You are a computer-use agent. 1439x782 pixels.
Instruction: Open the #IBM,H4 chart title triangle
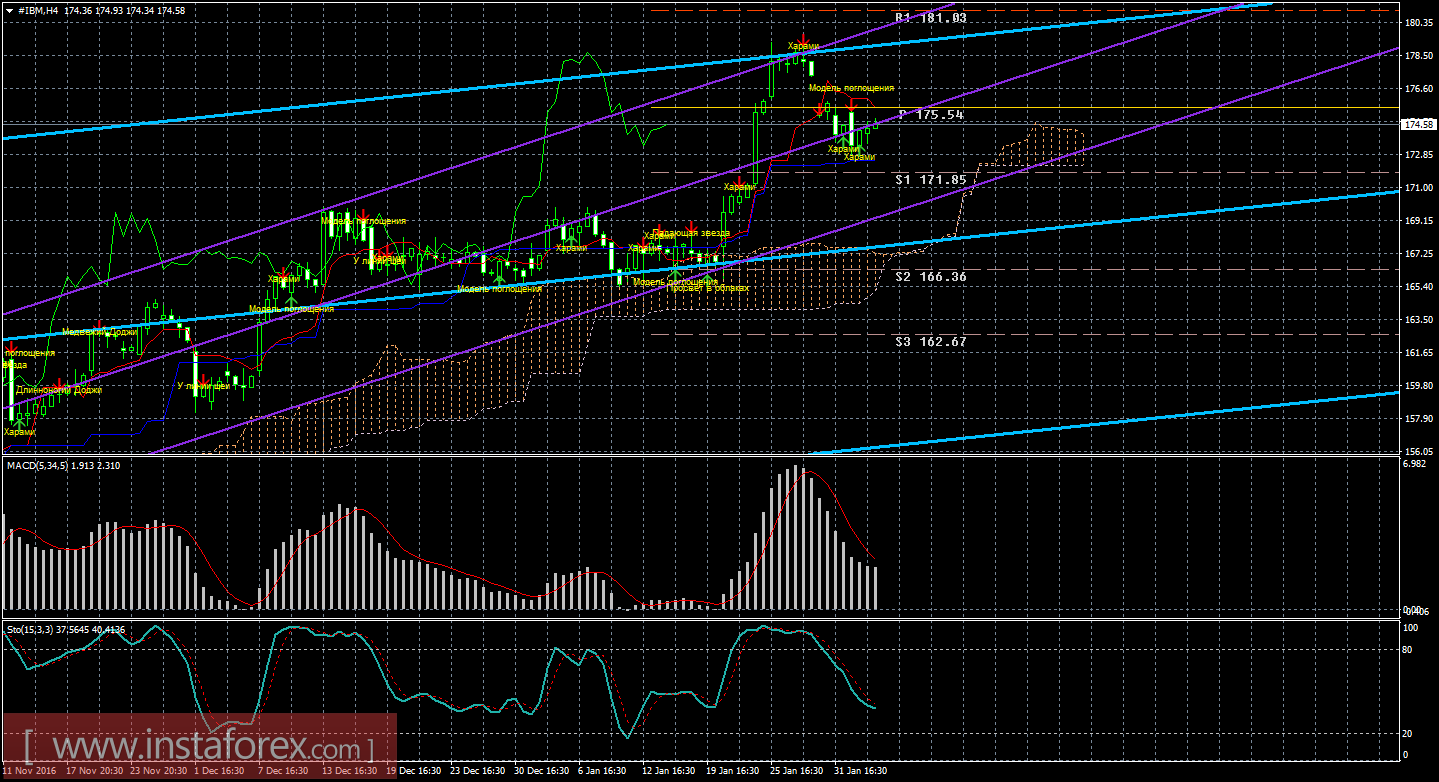point(9,10)
